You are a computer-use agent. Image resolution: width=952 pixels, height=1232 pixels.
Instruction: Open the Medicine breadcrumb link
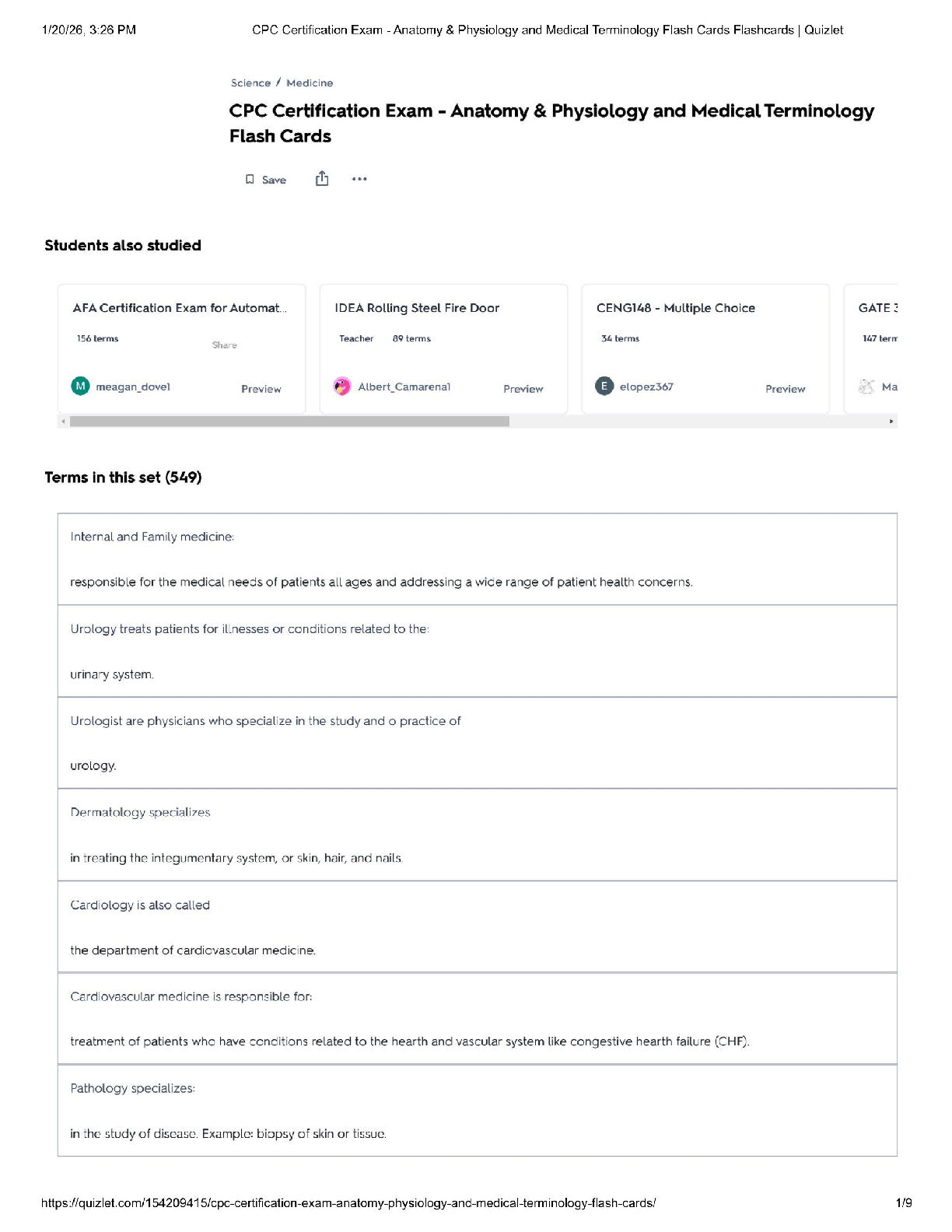310,83
